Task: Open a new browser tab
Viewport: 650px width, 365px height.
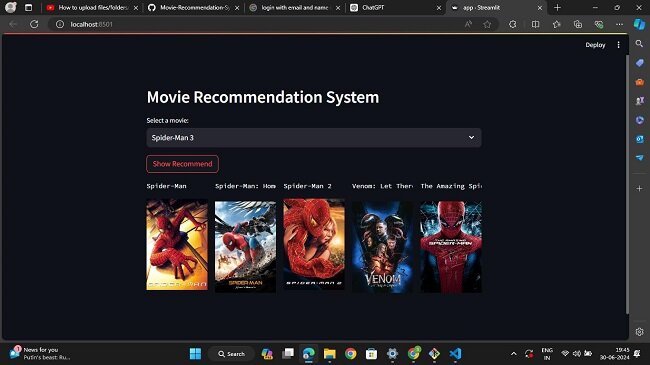Action: (x=557, y=7)
